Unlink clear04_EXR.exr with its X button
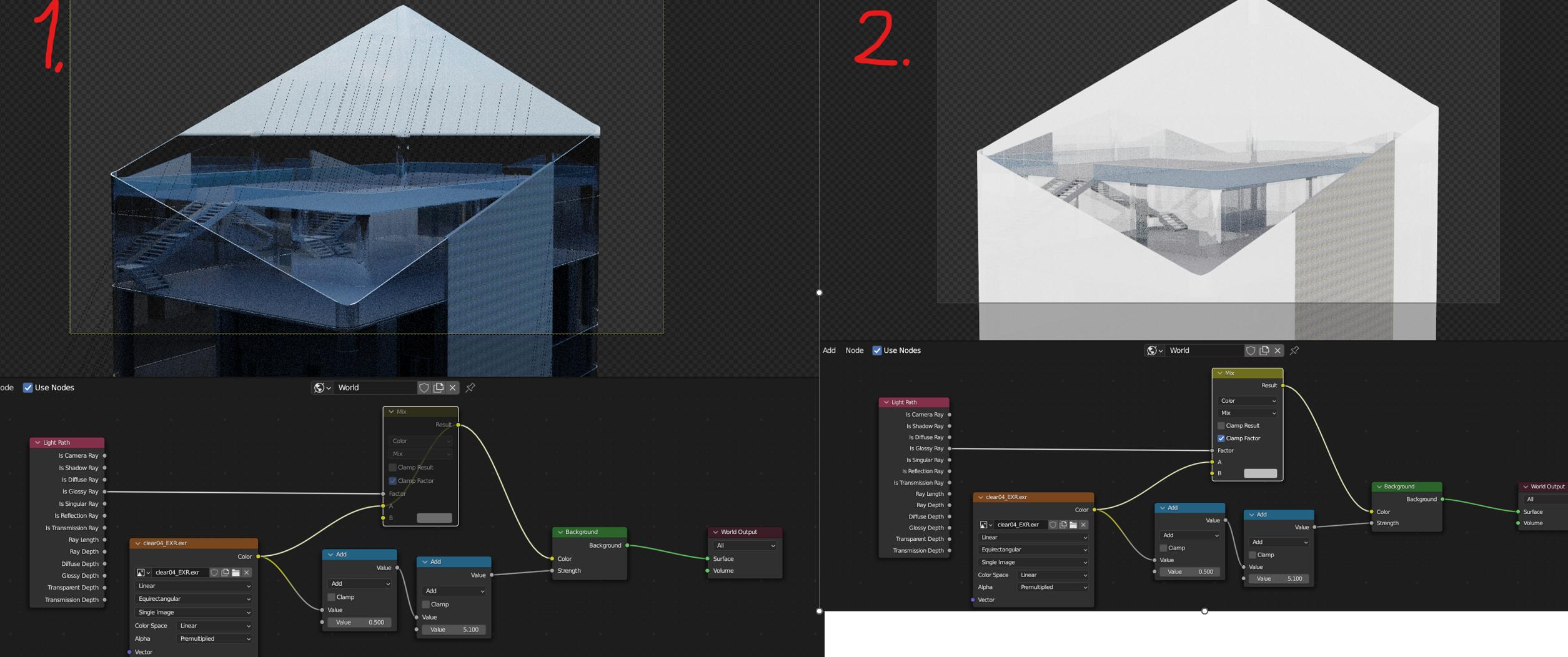Screen dimensions: 1568x657 pos(246,573)
